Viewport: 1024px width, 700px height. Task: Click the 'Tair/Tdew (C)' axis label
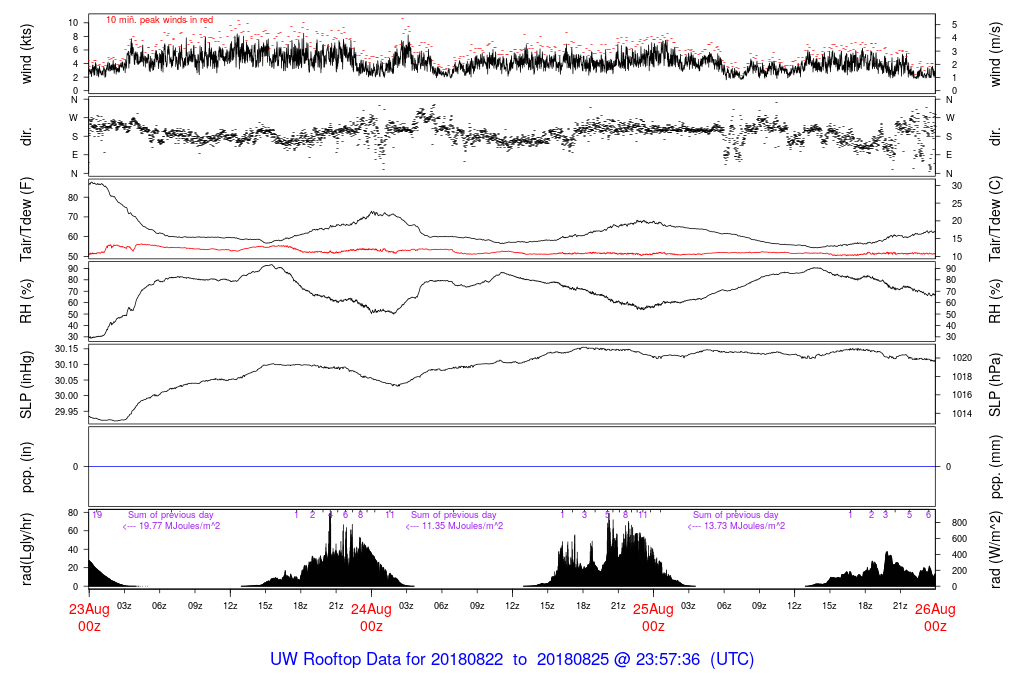tap(995, 219)
